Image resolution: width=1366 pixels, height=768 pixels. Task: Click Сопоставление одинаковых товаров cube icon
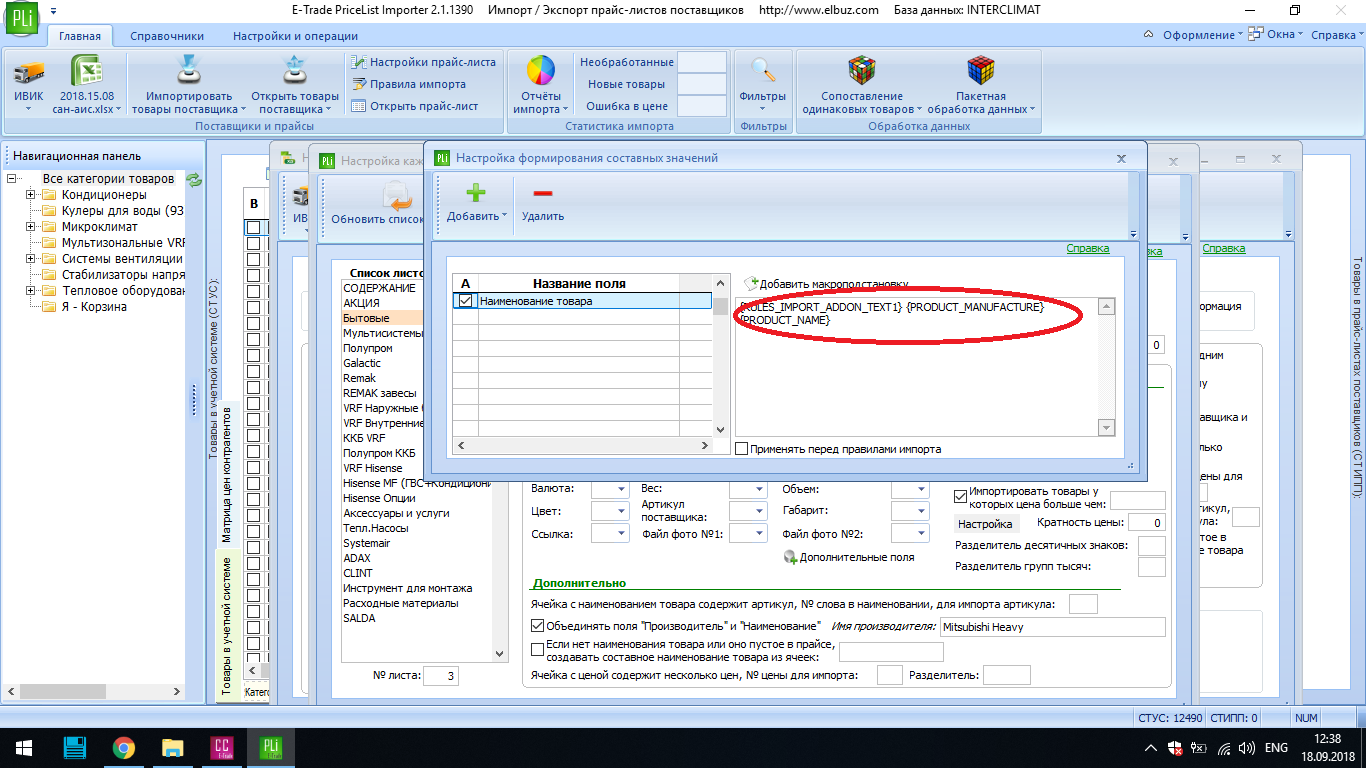pyautogui.click(x=861, y=71)
